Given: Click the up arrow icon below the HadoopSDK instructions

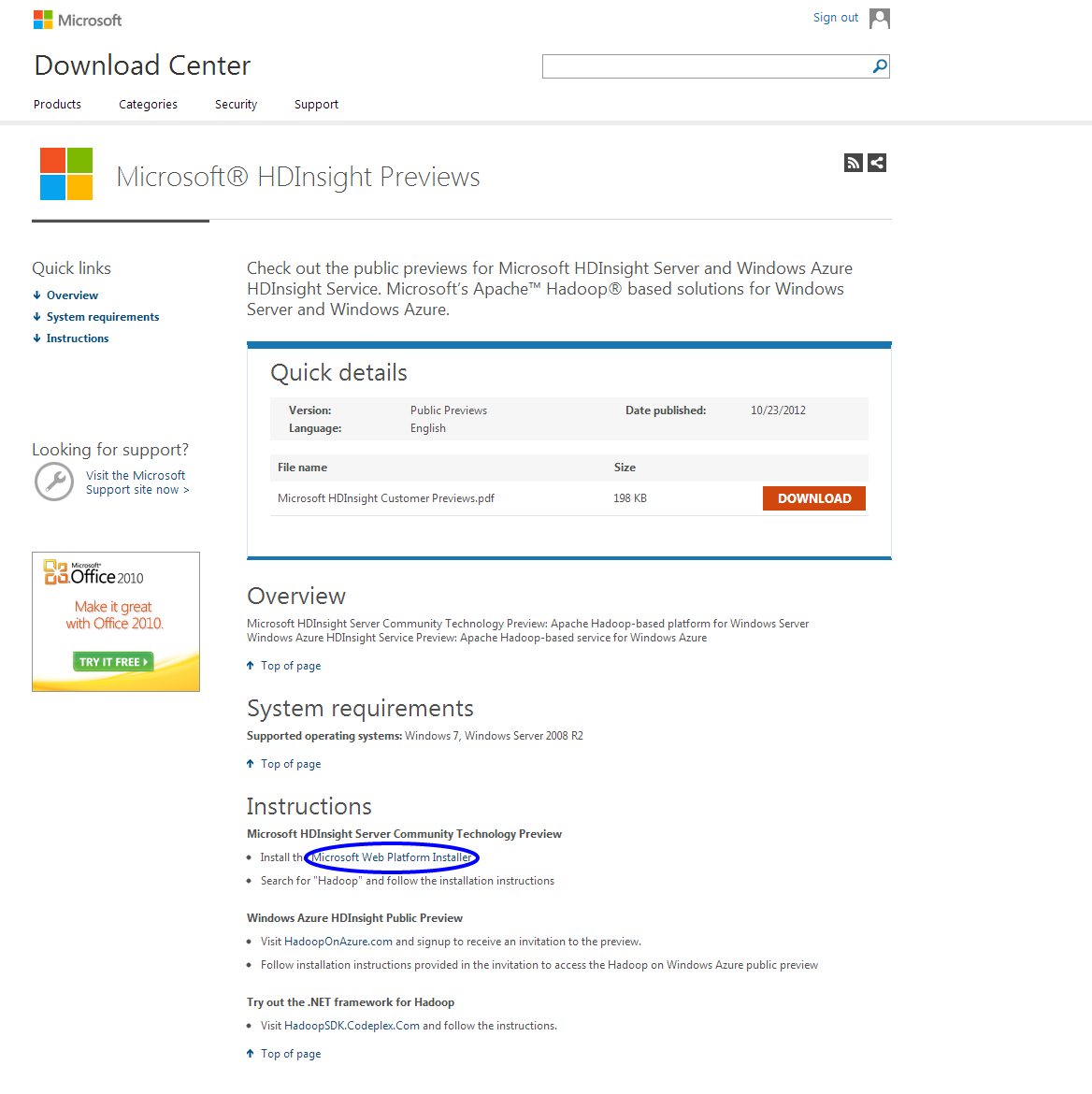Looking at the screenshot, I should tap(251, 1054).
